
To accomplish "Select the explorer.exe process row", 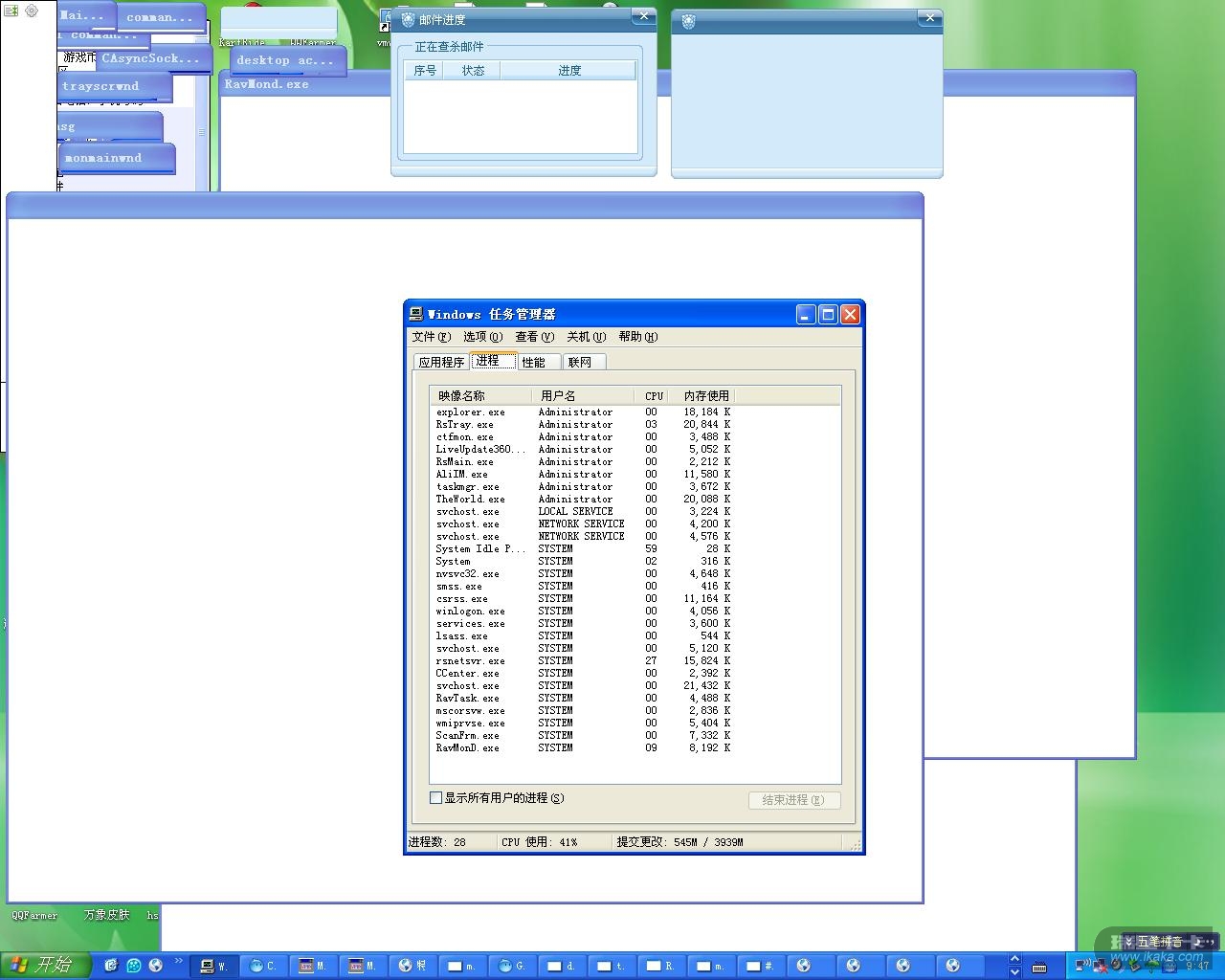I will click(584, 412).
